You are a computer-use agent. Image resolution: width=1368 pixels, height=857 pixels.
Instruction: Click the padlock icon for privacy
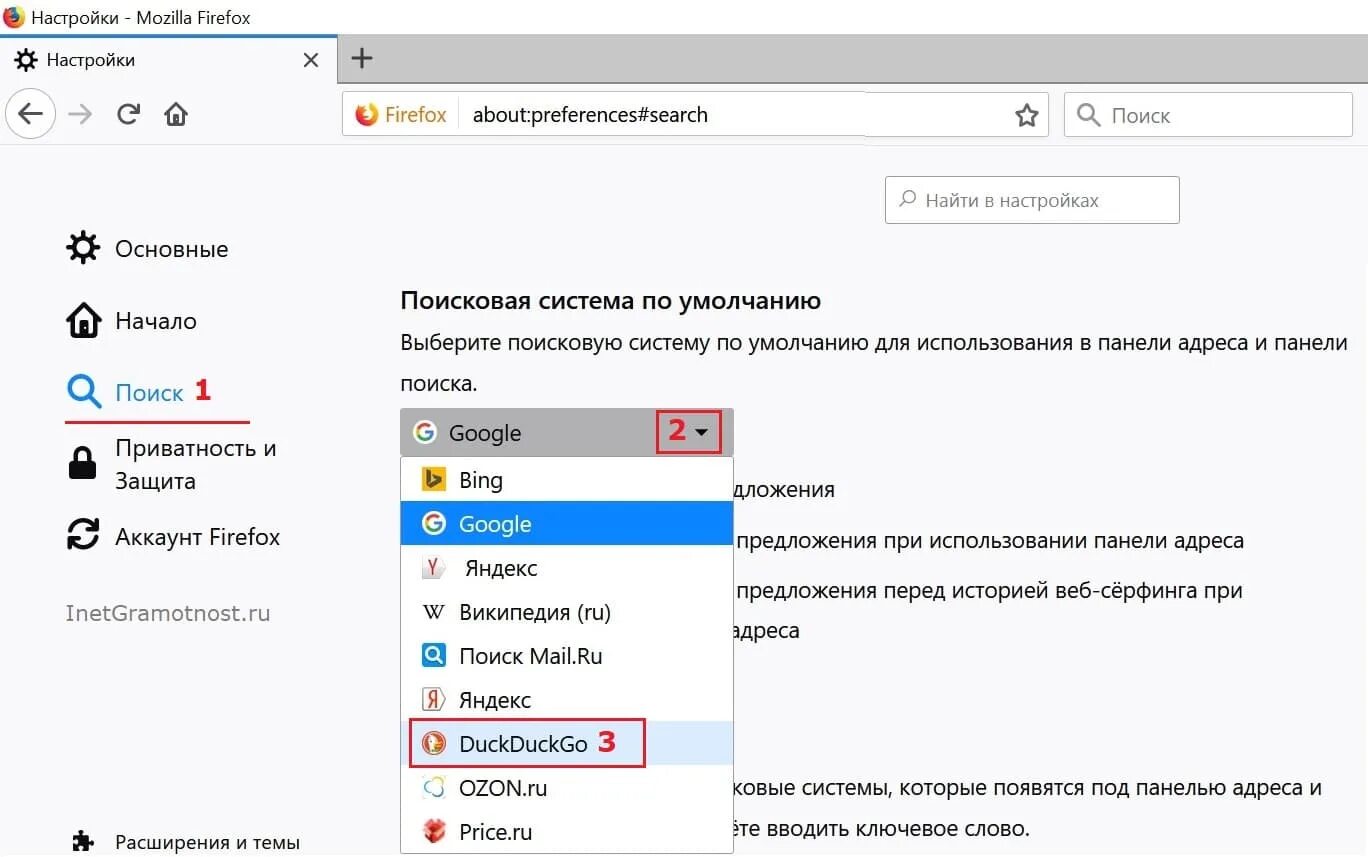[x=82, y=462]
